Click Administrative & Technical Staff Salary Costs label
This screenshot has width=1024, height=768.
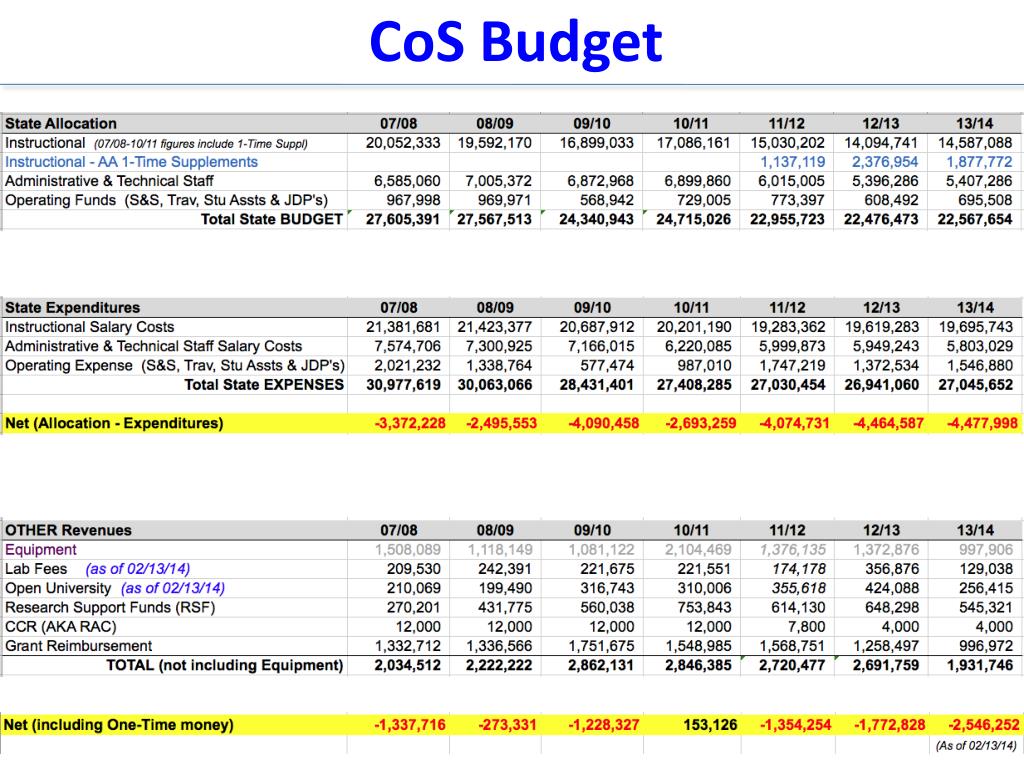153,346
